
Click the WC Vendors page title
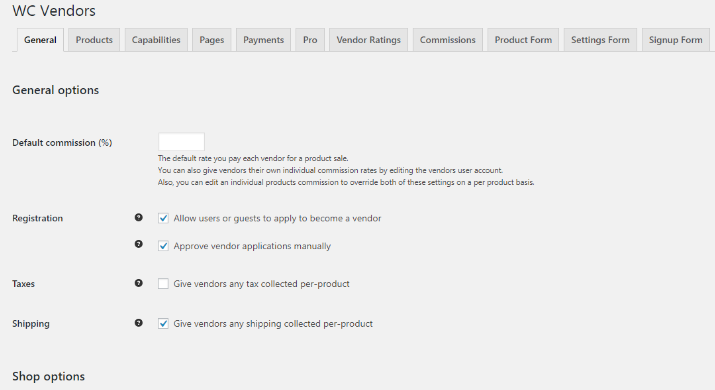[x=54, y=11]
